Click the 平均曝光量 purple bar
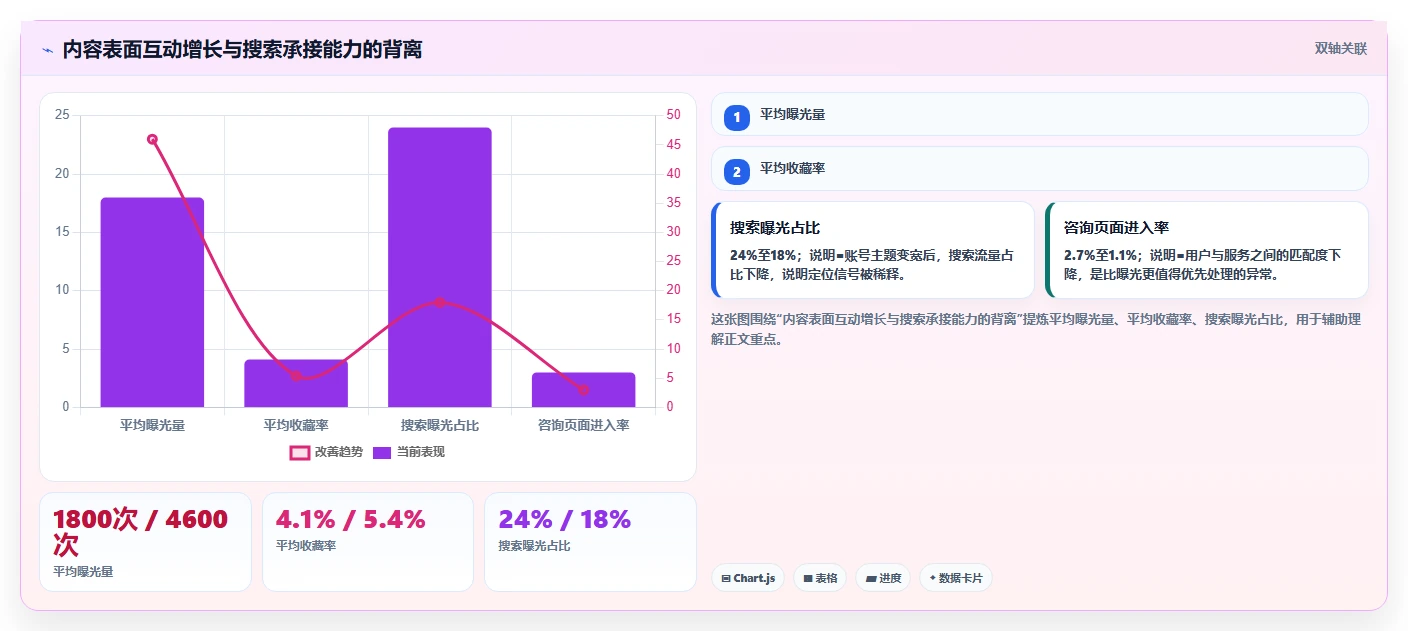1408x631 pixels. tap(152, 302)
